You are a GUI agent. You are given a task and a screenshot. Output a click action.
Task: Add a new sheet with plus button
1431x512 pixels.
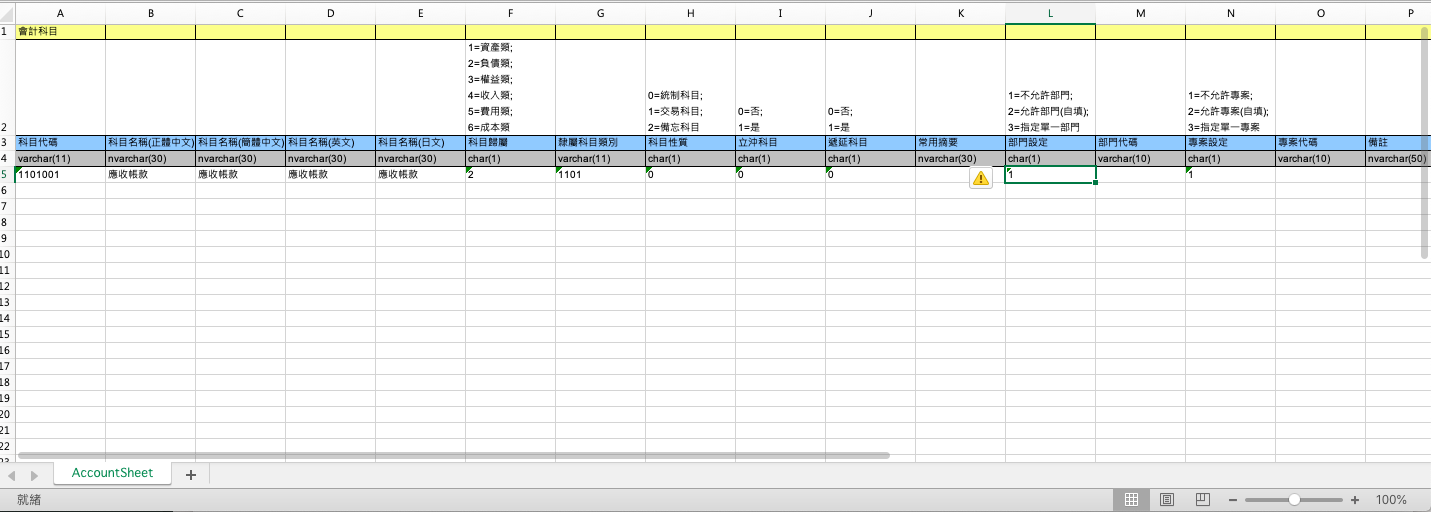click(x=190, y=474)
